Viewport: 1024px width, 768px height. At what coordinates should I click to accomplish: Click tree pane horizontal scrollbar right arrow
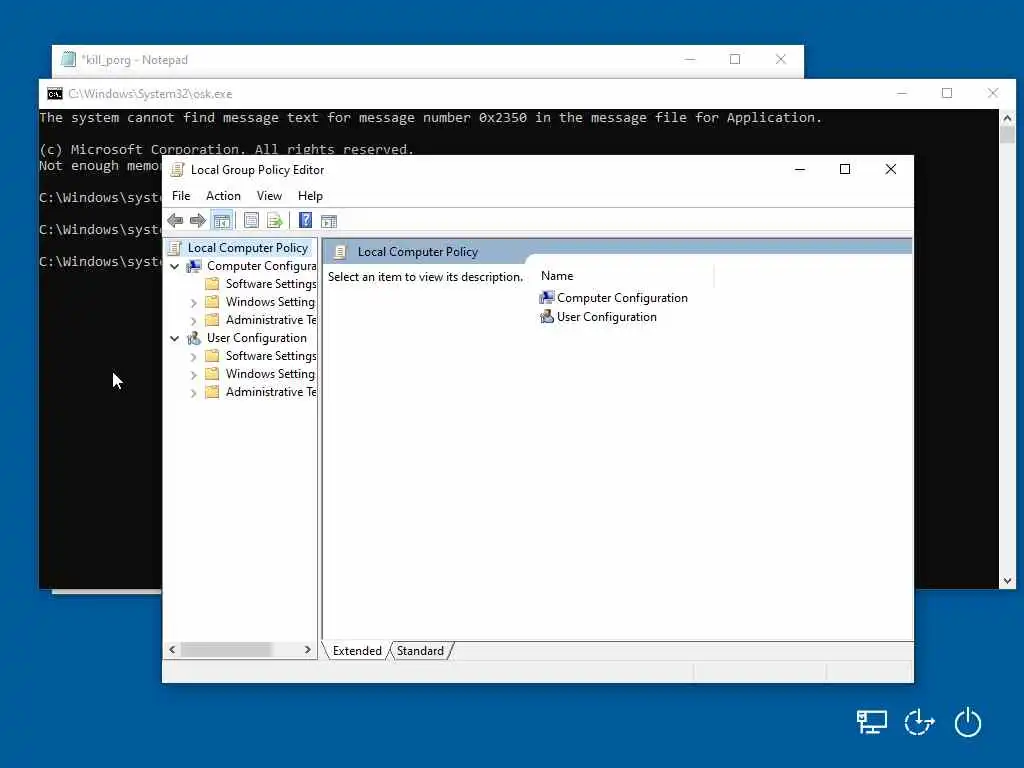point(308,650)
